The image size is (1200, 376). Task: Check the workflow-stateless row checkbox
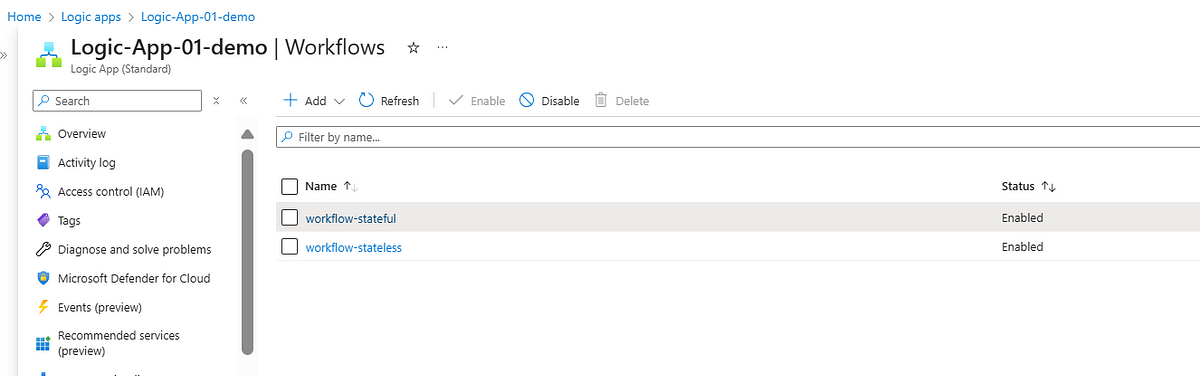290,247
